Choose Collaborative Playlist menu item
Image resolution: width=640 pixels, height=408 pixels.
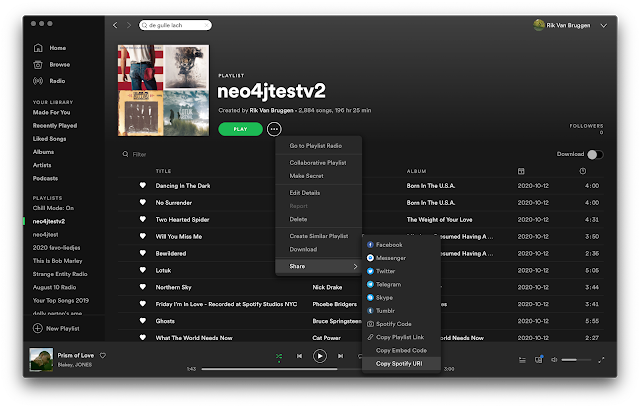(x=319, y=163)
